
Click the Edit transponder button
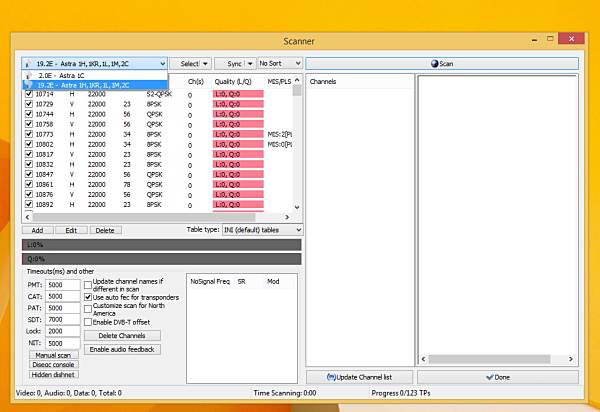point(71,230)
